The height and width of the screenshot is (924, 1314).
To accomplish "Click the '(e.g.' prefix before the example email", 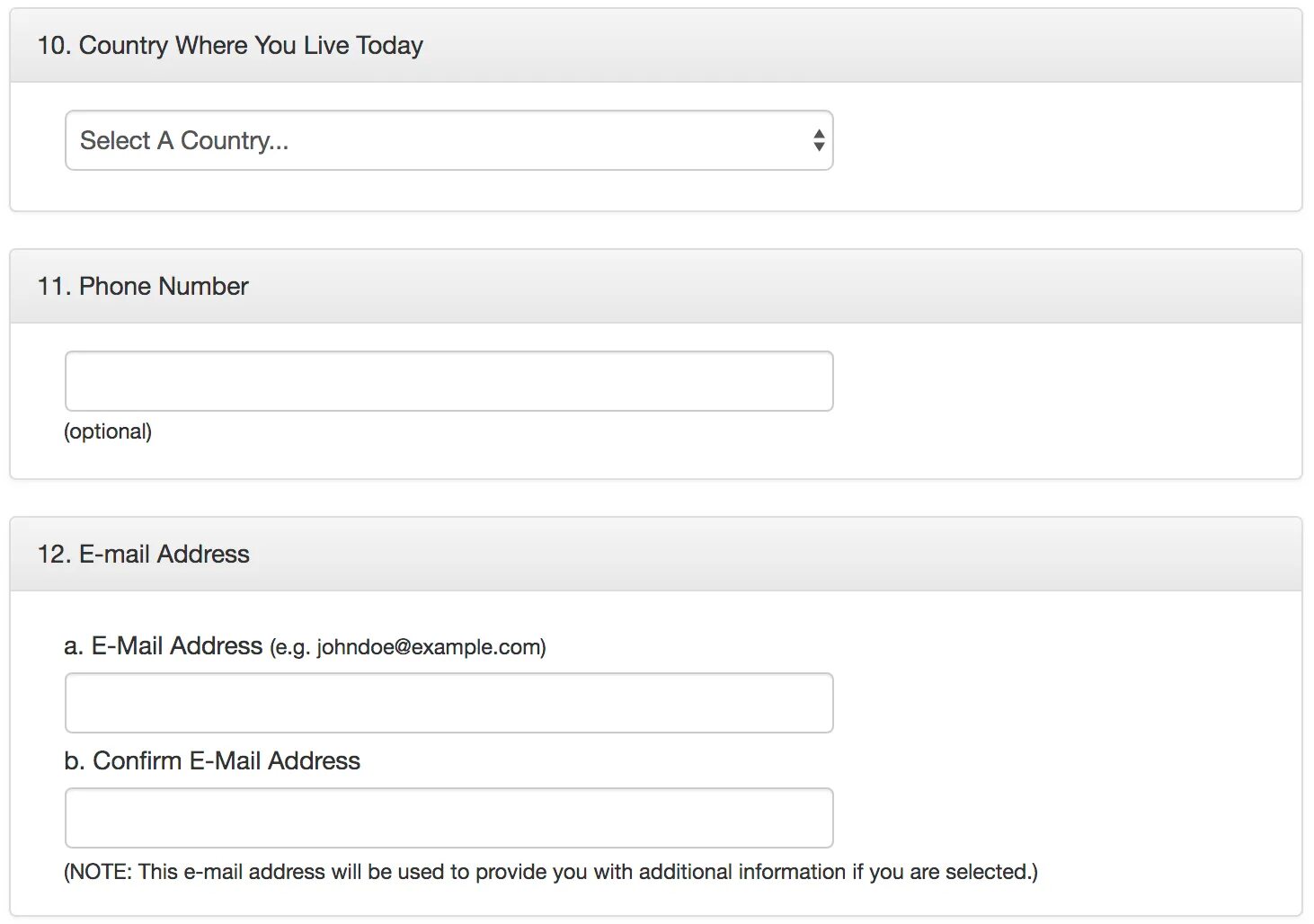I will click(289, 647).
